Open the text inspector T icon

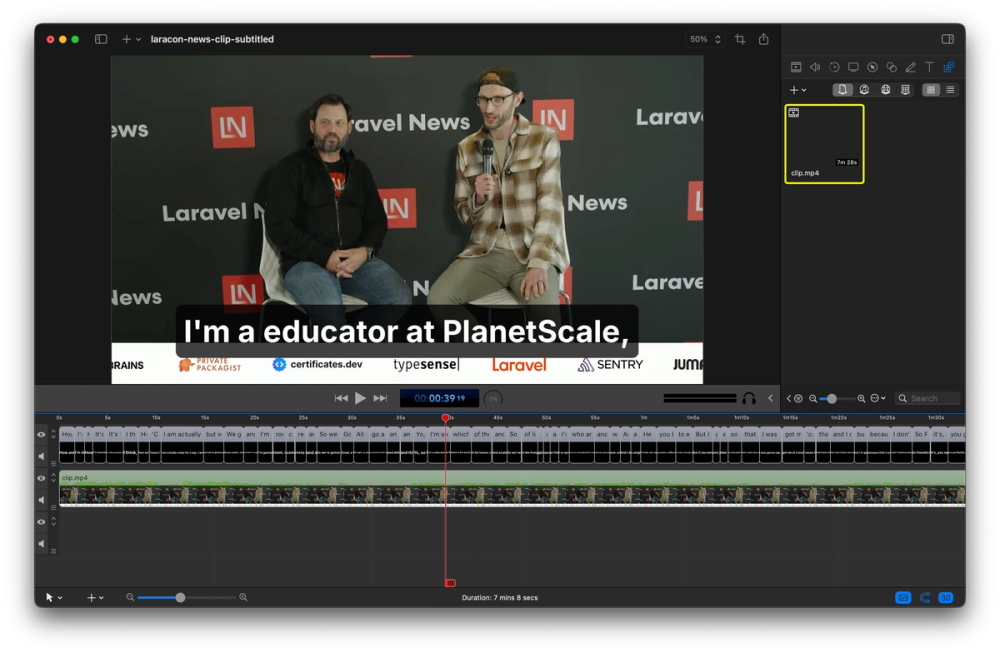(x=929, y=67)
